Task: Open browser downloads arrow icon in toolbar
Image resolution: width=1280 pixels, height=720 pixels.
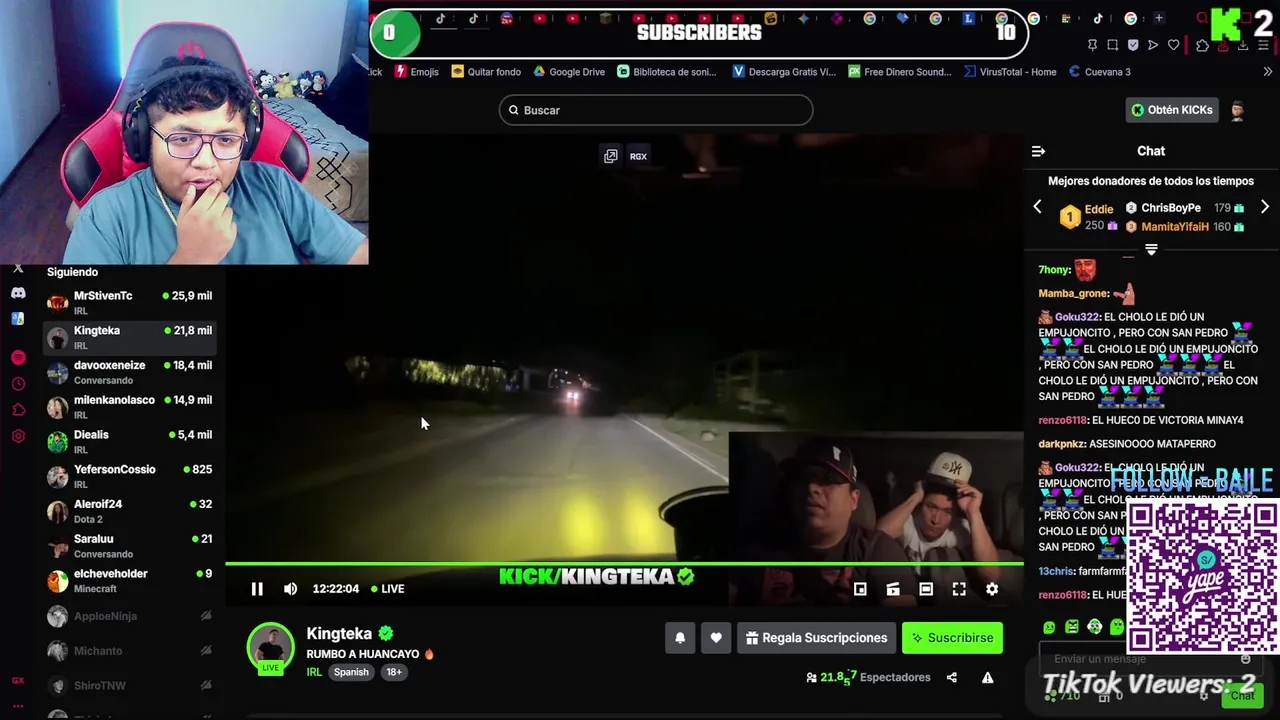Action: 1242,45
